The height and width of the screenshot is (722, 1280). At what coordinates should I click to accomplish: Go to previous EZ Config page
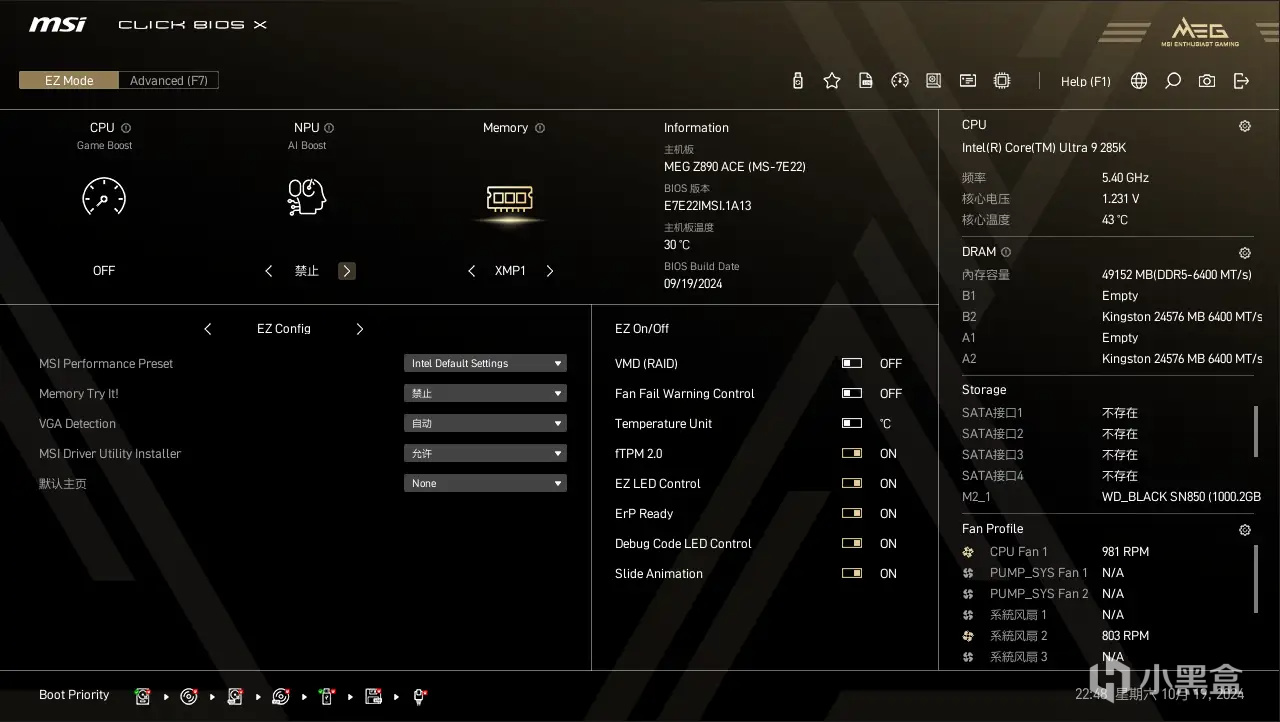(208, 329)
